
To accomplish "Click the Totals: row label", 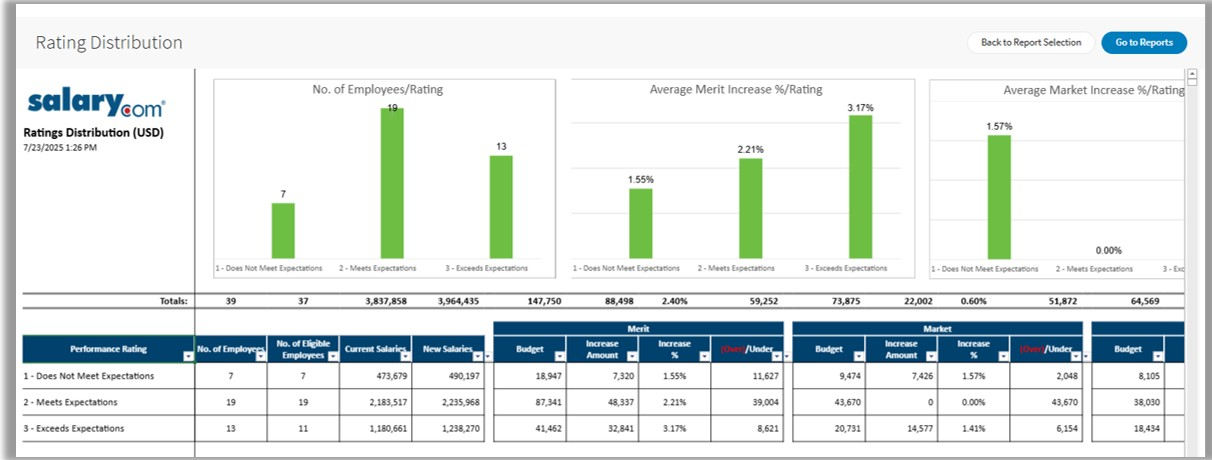I will click(174, 300).
